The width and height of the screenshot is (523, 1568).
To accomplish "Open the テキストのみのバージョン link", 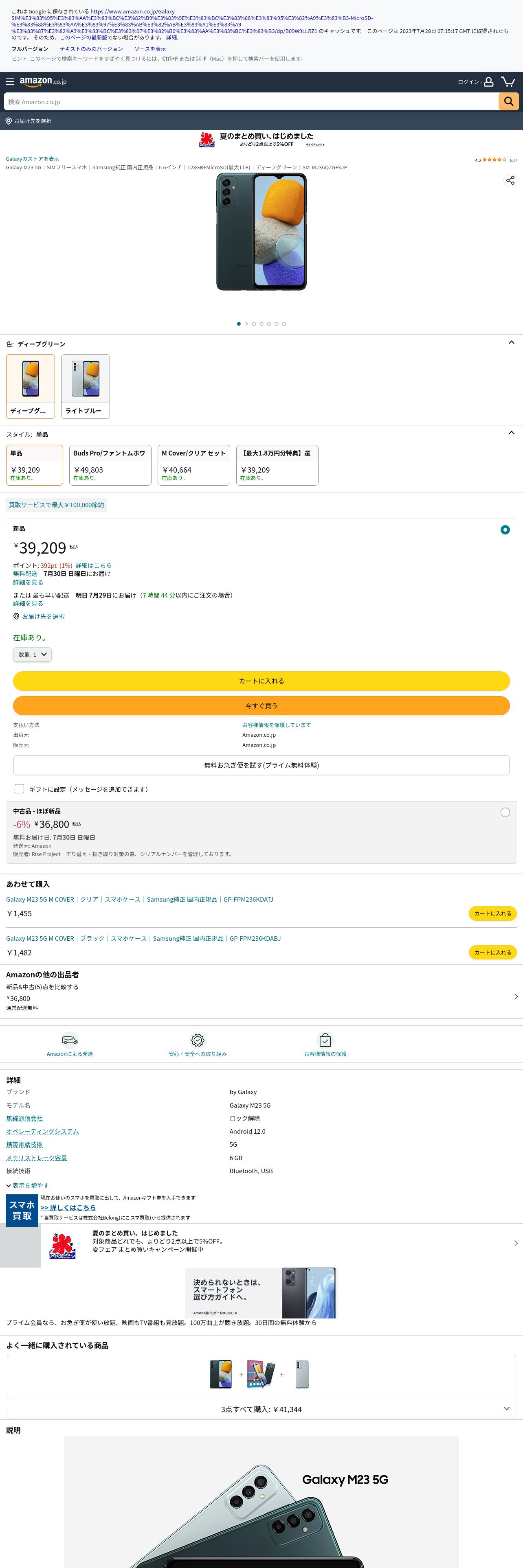I will click(91, 49).
